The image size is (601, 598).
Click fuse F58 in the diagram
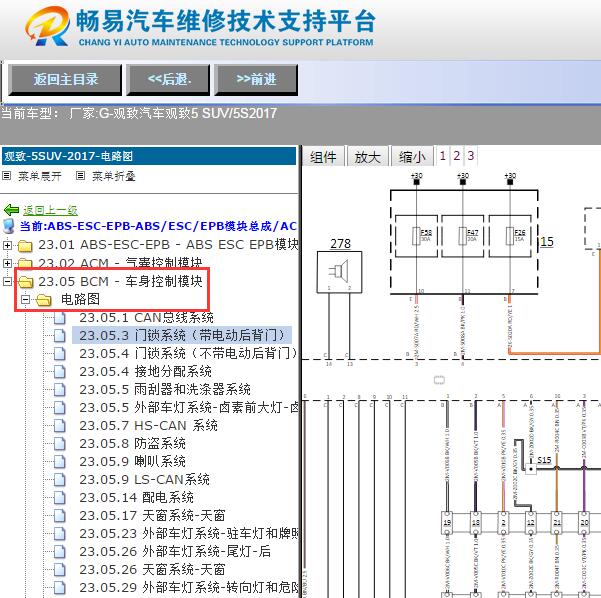click(416, 236)
